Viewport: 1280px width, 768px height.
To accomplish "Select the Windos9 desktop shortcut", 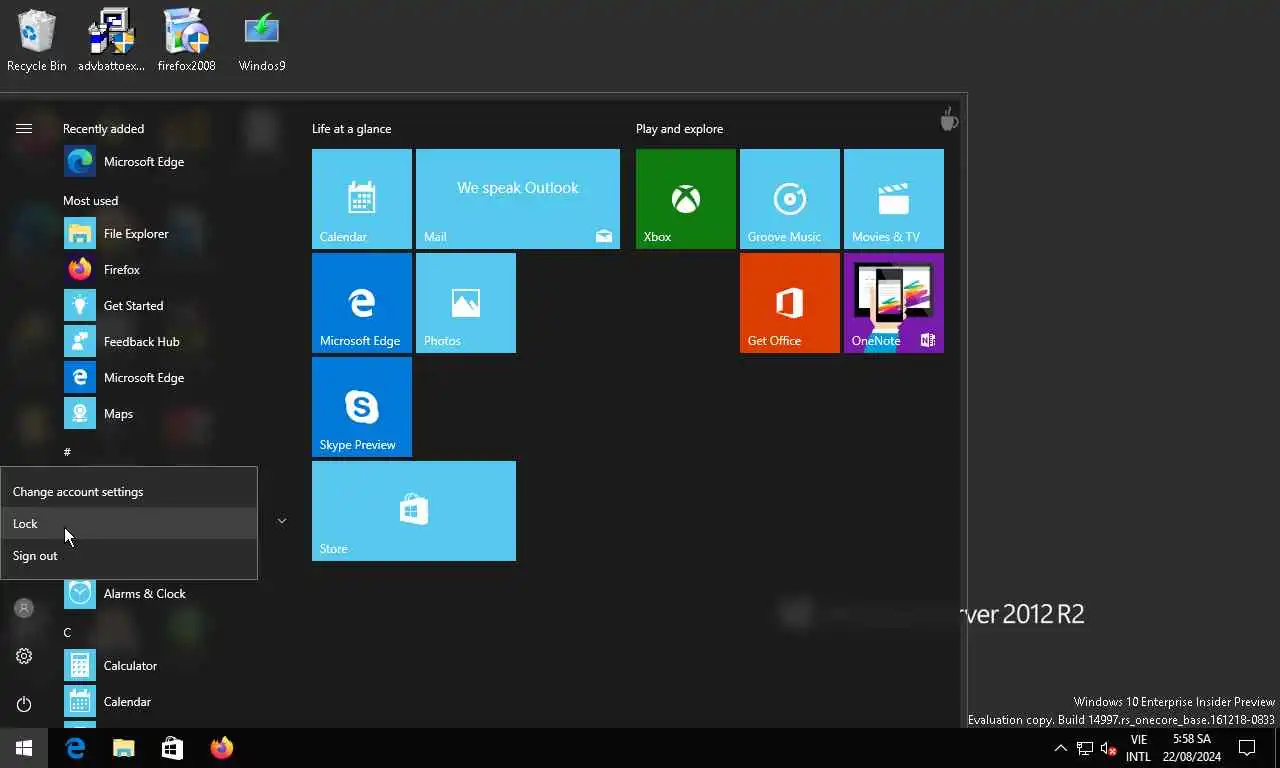I will point(262,40).
